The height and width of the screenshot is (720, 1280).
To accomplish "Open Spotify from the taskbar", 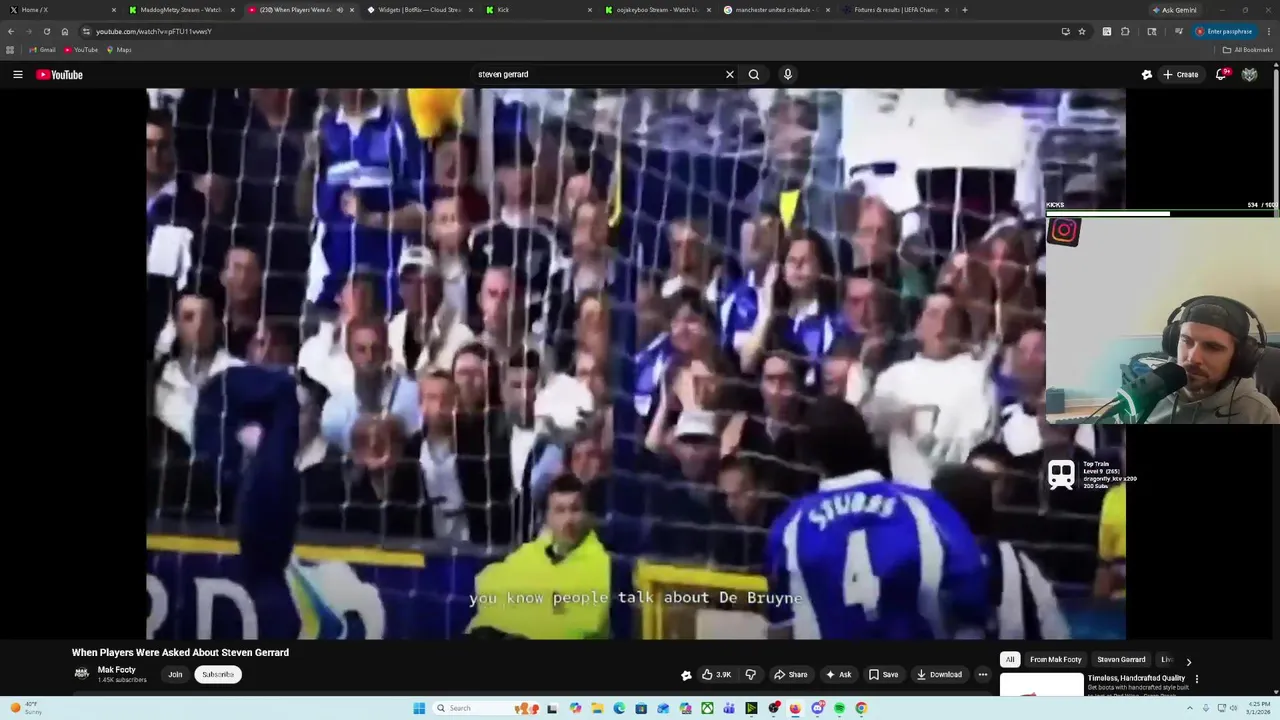I will tap(839, 708).
